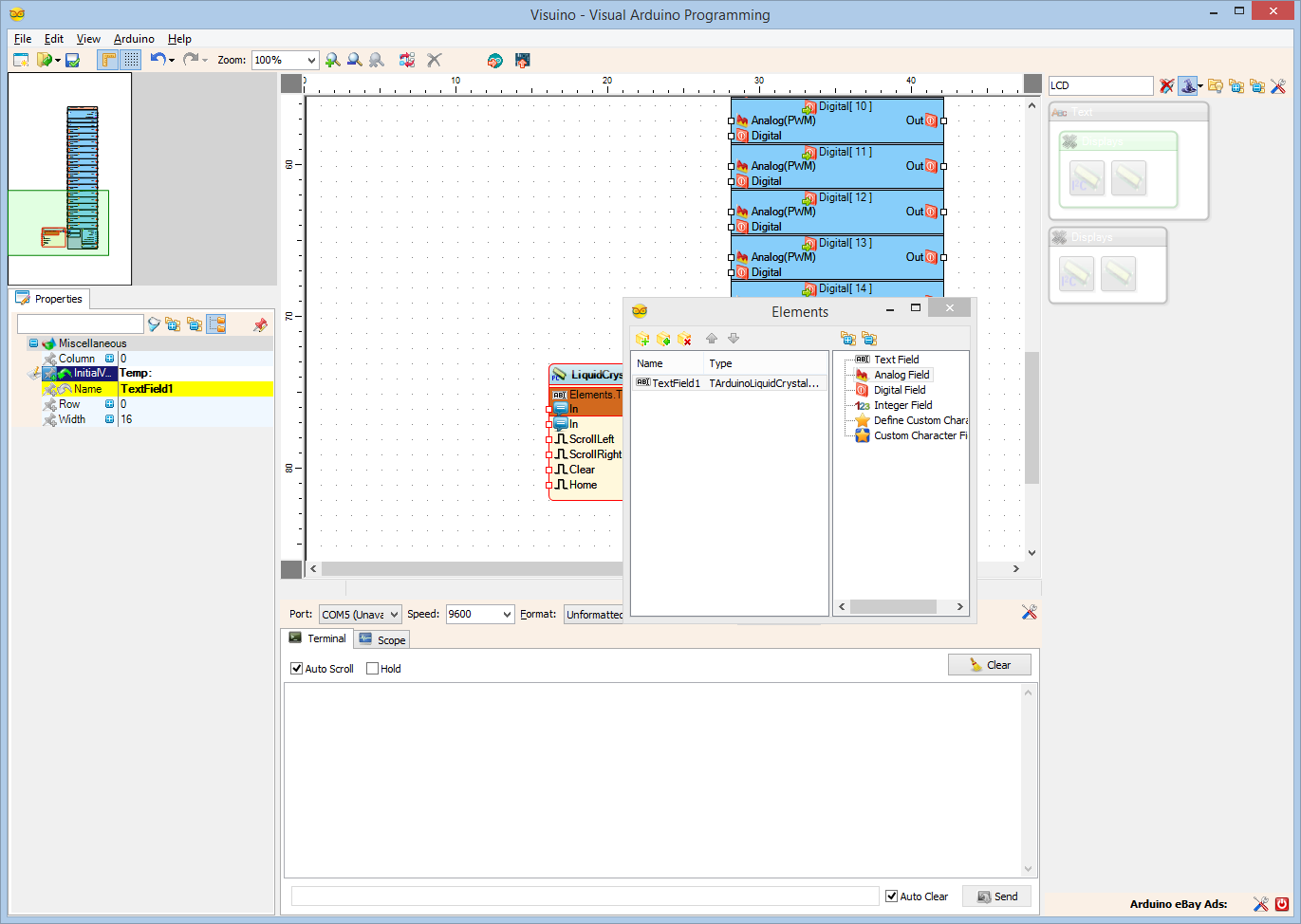The width and height of the screenshot is (1301, 924).
Task: Select Digital Field in element types tree
Action: pyautogui.click(x=900, y=390)
